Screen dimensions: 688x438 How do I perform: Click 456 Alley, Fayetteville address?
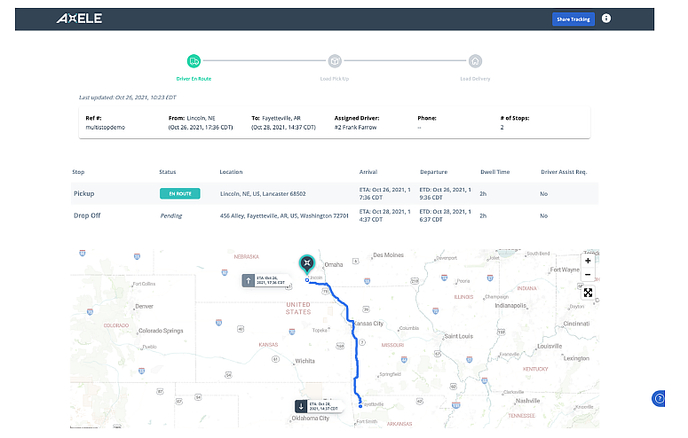point(284,216)
